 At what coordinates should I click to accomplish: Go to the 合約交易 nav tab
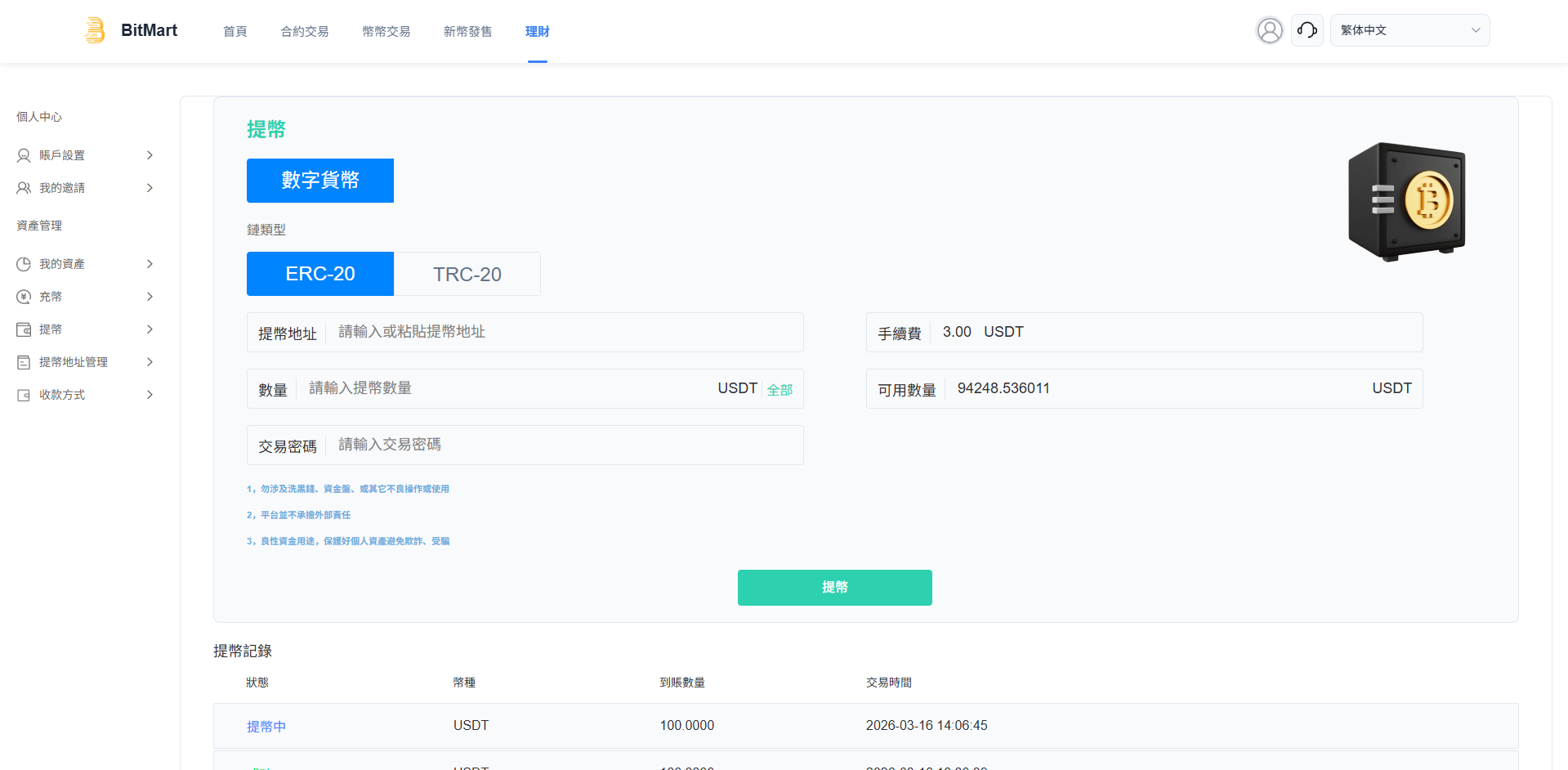[x=304, y=32]
